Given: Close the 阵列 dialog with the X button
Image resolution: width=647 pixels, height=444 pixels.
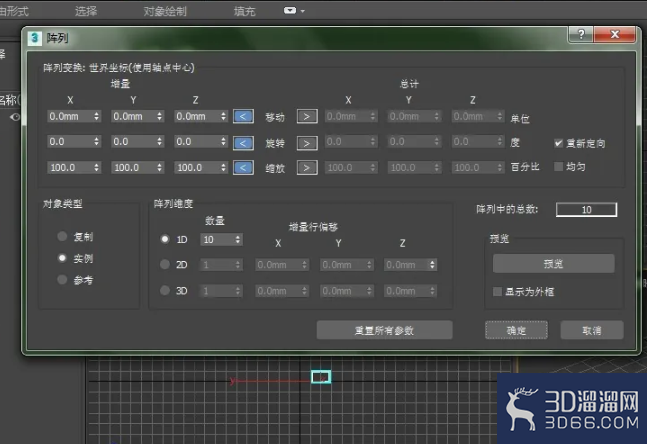Looking at the screenshot, I should pyautogui.click(x=615, y=35).
